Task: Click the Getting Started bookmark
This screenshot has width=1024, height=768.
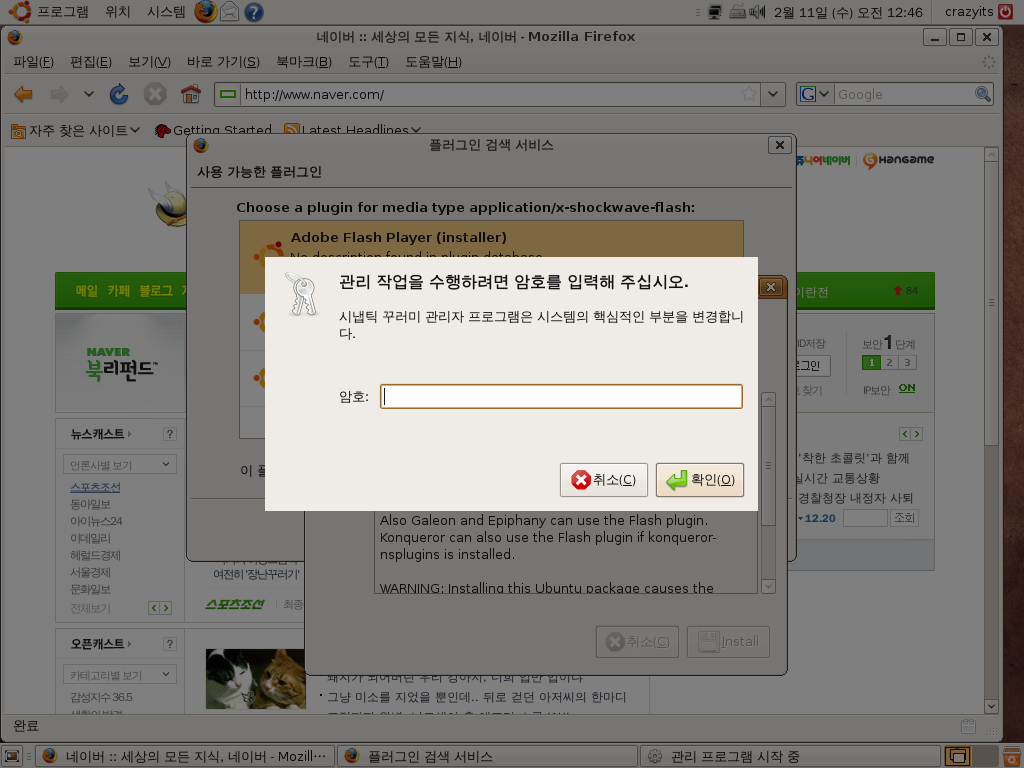Action: click(214, 131)
